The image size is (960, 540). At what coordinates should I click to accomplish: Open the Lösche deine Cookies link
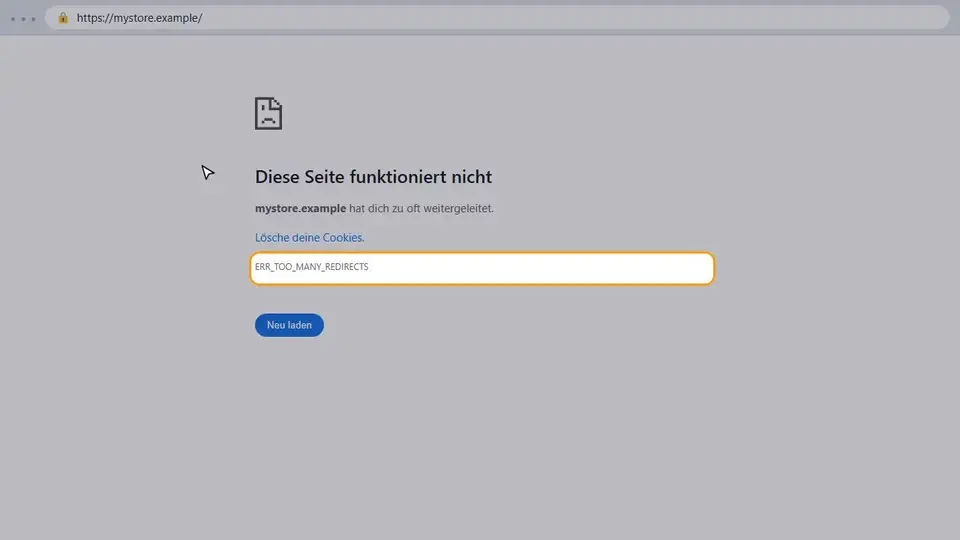[x=309, y=238]
